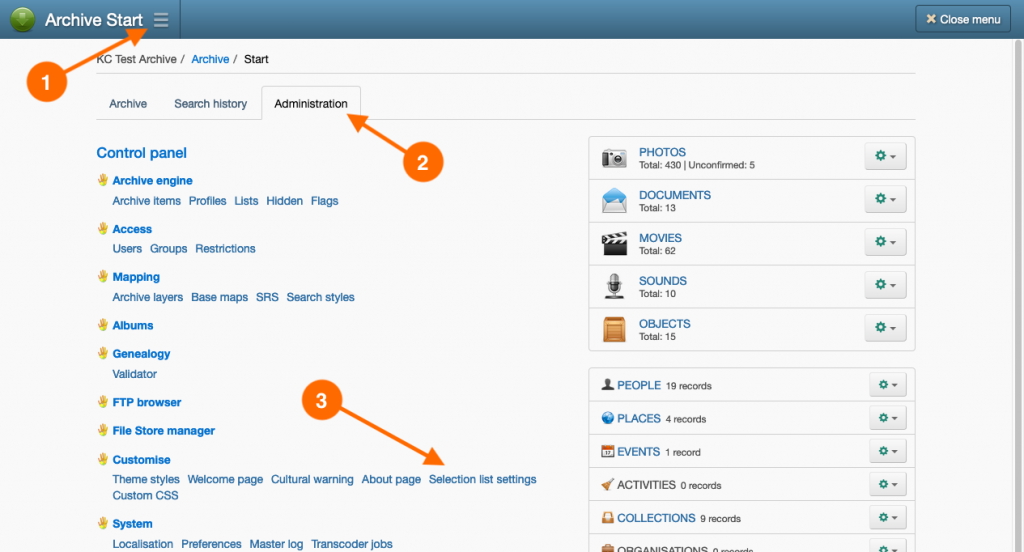This screenshot has height=552, width=1024.
Task: Open the PHOTOS heading link
Action: 662,152
